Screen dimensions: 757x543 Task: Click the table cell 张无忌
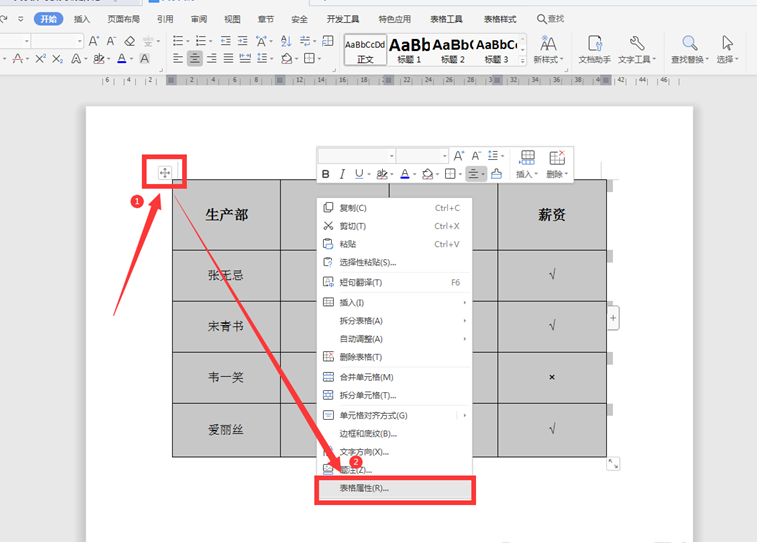click(x=226, y=276)
